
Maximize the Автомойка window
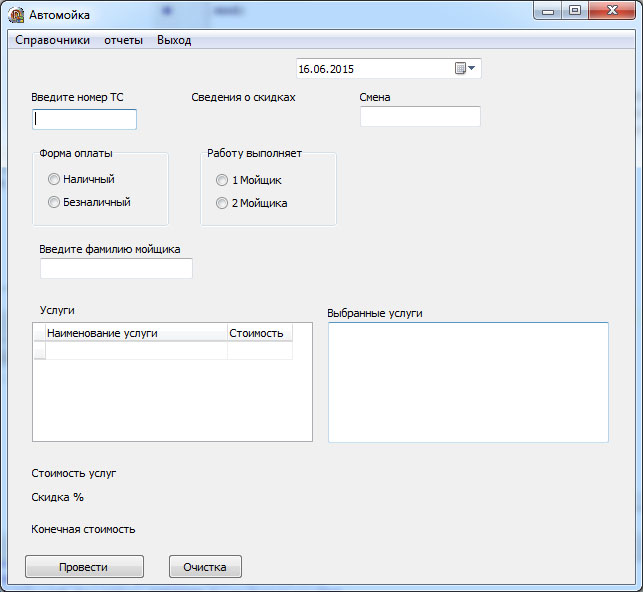575,11
